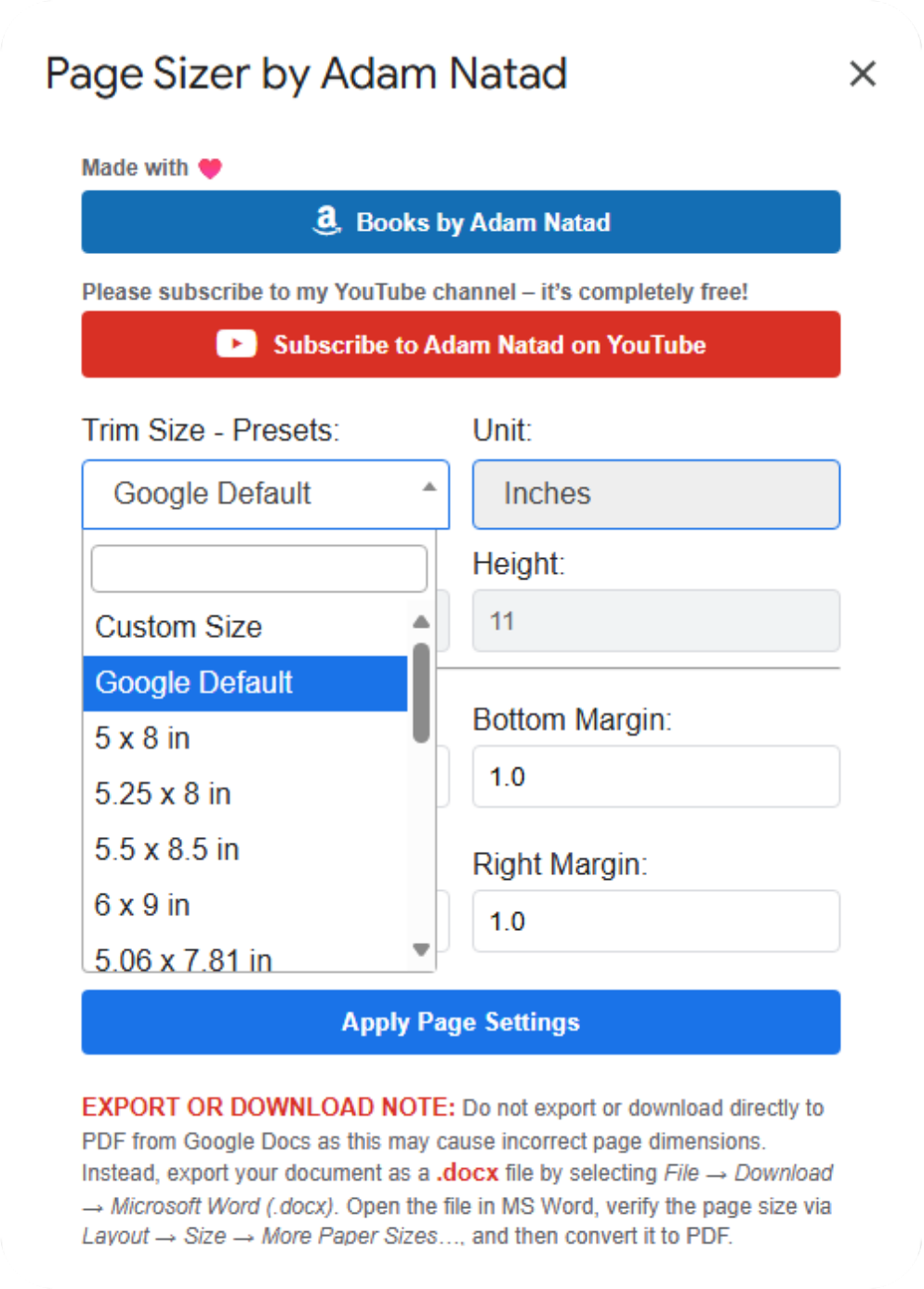This screenshot has height=1289, width=924.
Task: Open the Unit Inches dropdown
Action: (655, 494)
